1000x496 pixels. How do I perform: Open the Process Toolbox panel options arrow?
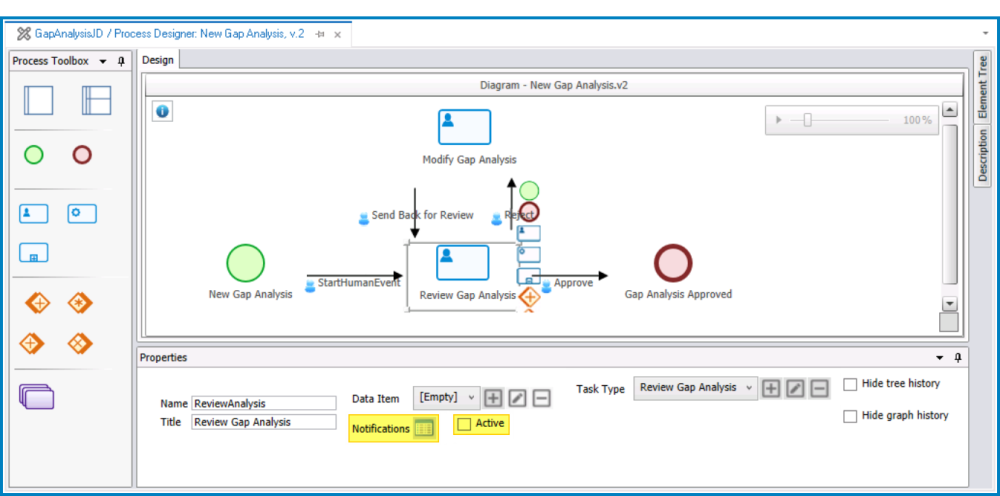point(103,62)
